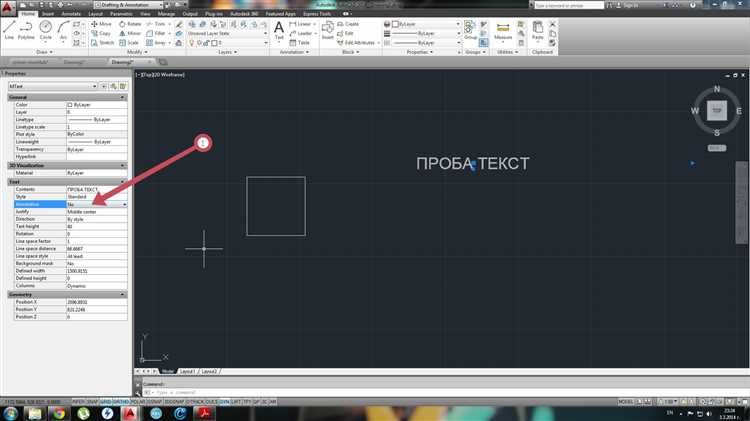Open the Annotate ribbon tab
The image size is (750, 421).
click(x=71, y=14)
